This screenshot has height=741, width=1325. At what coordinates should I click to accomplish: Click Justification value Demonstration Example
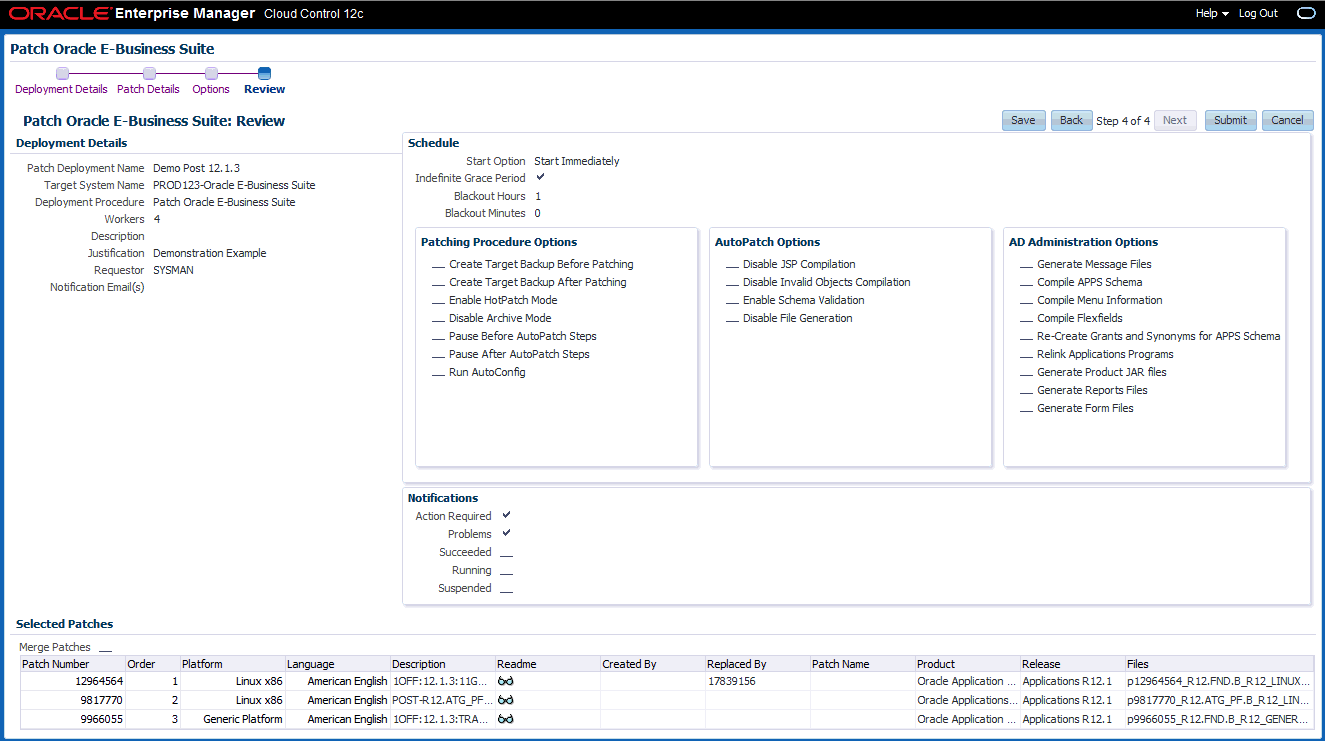tap(210, 253)
